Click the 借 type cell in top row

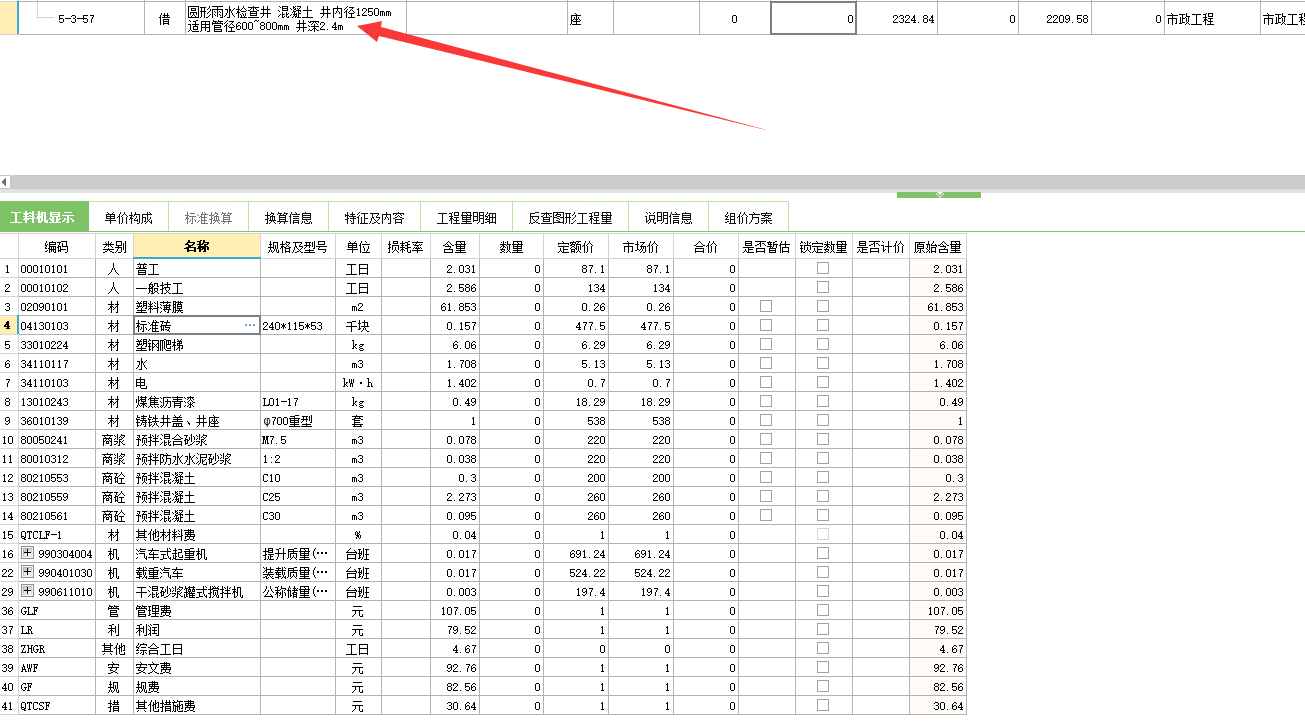point(164,19)
